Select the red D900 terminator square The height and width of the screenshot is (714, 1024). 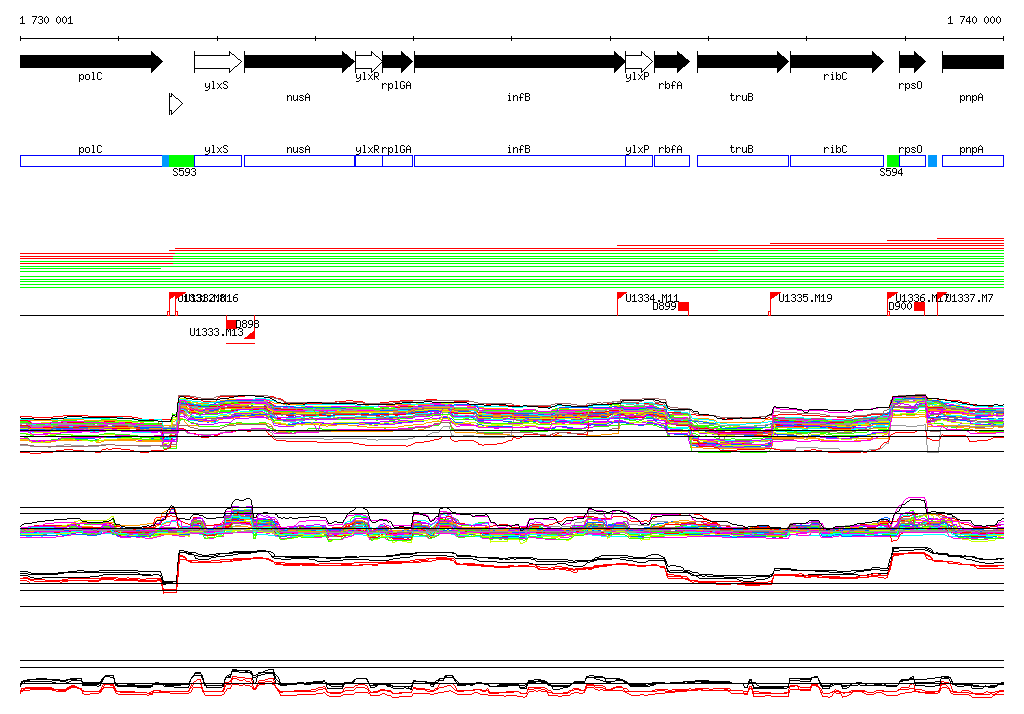click(x=920, y=306)
